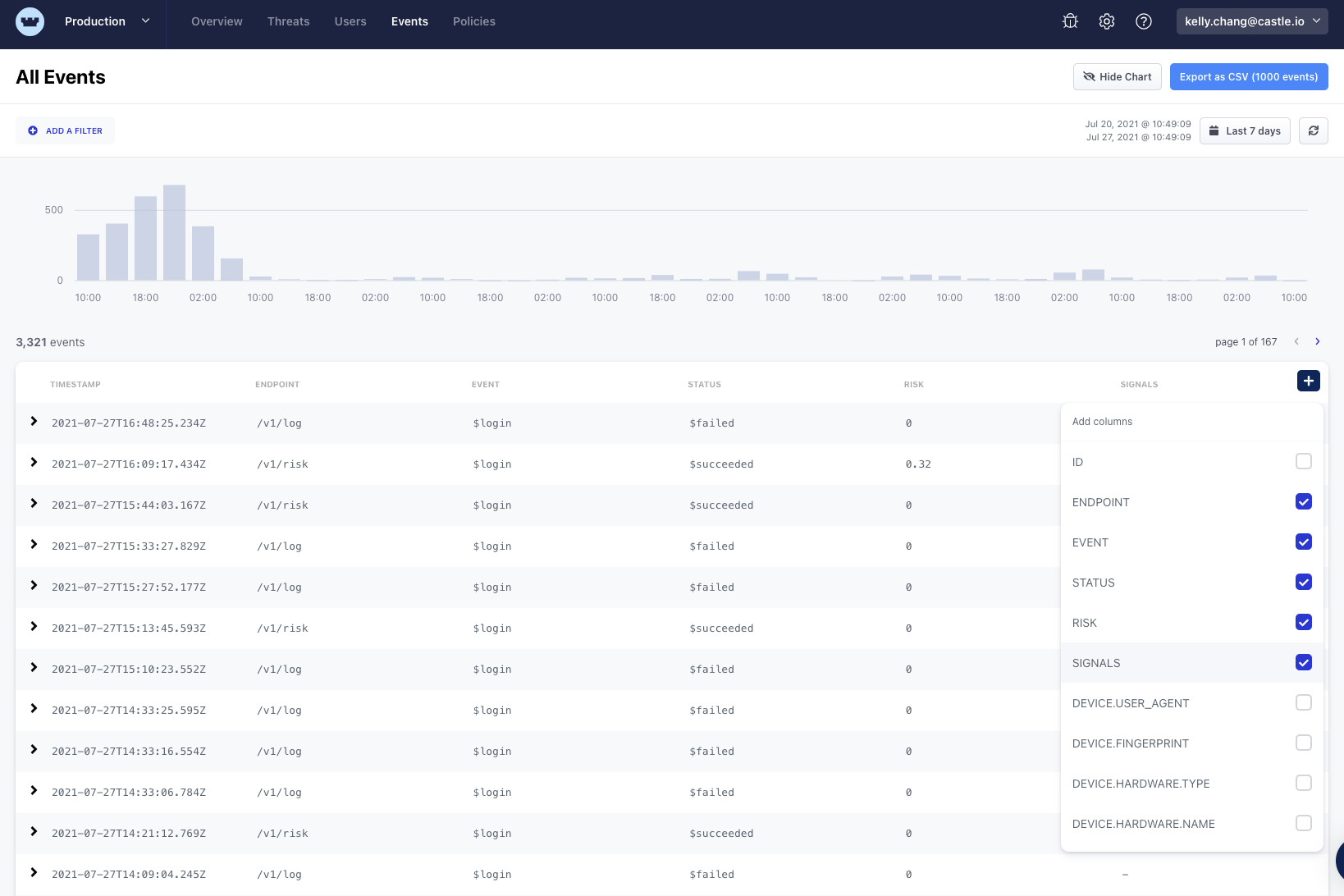Click the /v1/risk endpoint in the 16:09:17 row
Image resolution: width=1344 pixels, height=896 pixels.
coord(283,464)
